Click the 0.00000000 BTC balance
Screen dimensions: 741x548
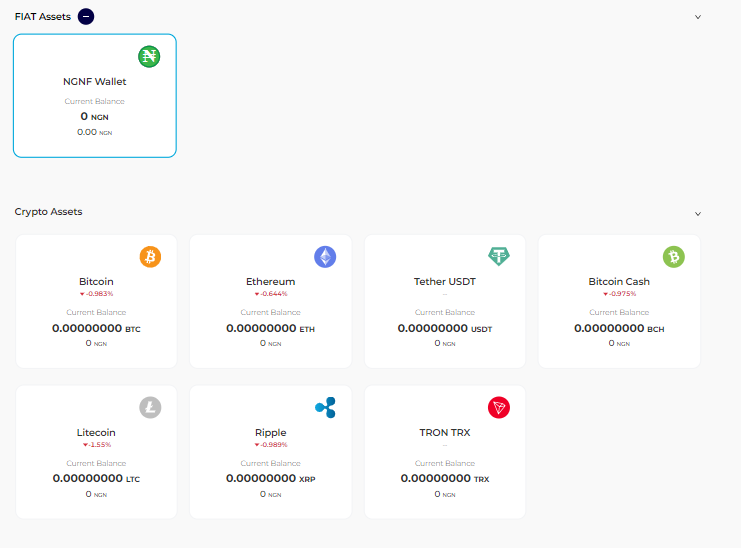(96, 328)
